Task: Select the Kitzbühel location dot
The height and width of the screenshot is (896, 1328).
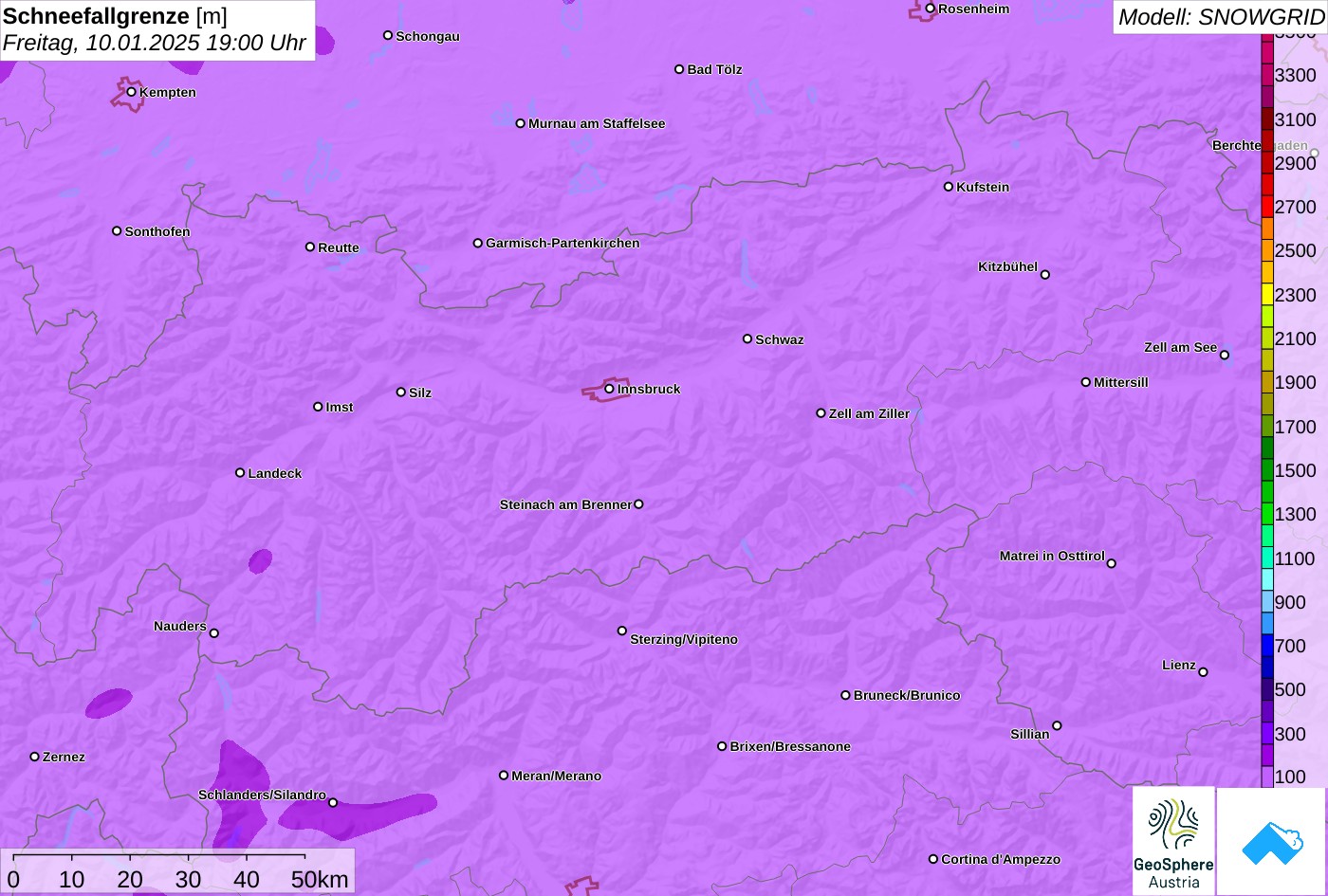Action: coord(1045,275)
